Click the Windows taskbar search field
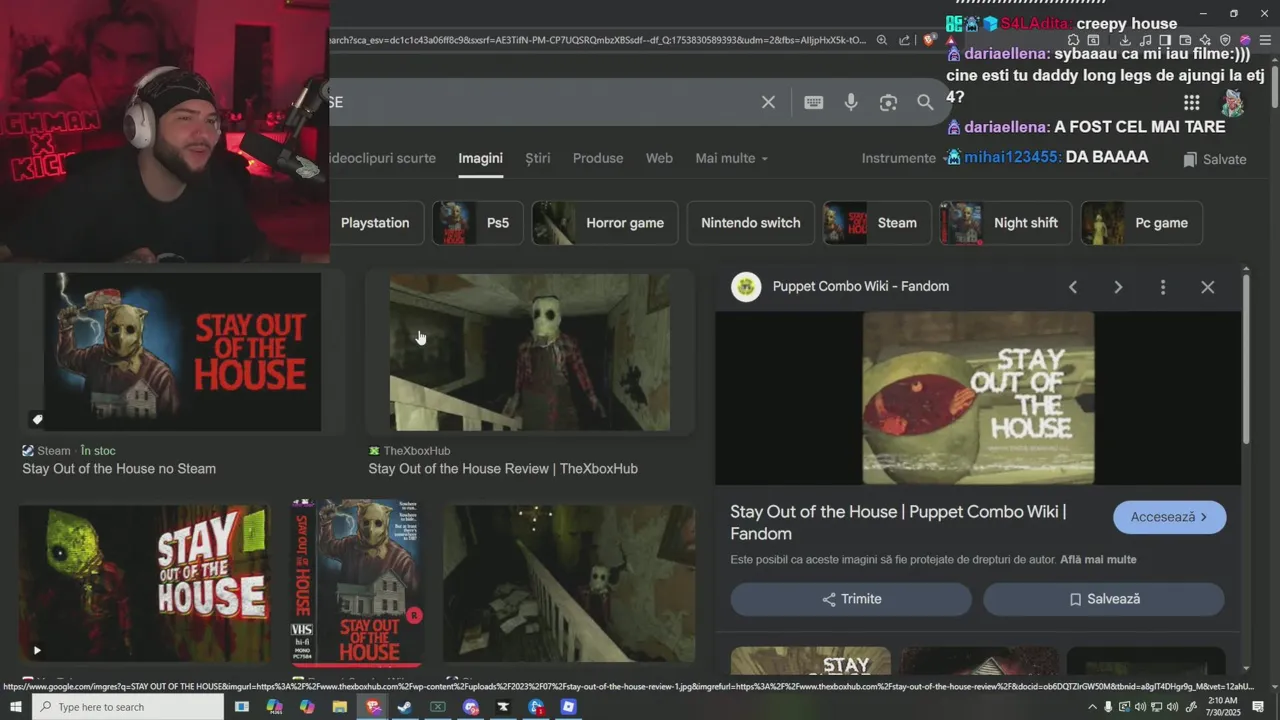Image resolution: width=1280 pixels, height=720 pixels. [127, 707]
